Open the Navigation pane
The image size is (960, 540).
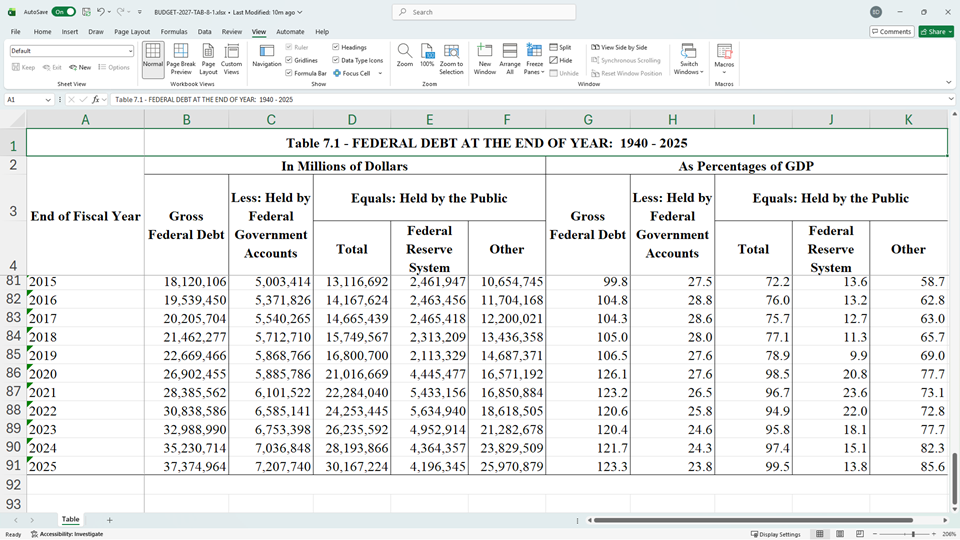(267, 58)
